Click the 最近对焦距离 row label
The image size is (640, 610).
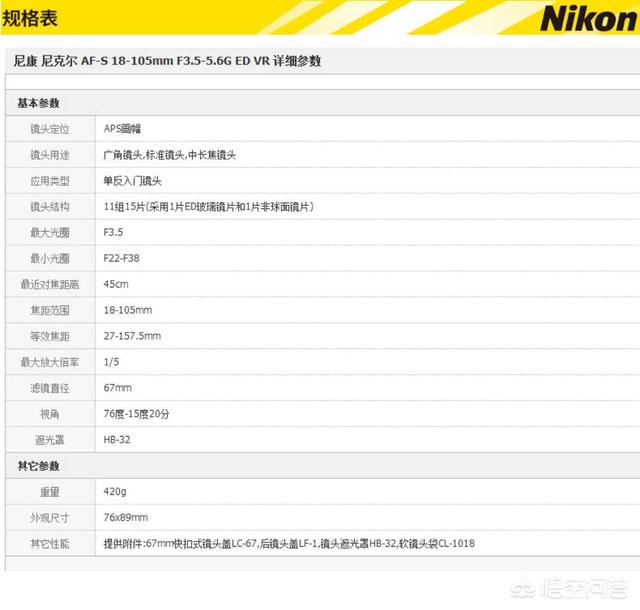[x=50, y=285]
